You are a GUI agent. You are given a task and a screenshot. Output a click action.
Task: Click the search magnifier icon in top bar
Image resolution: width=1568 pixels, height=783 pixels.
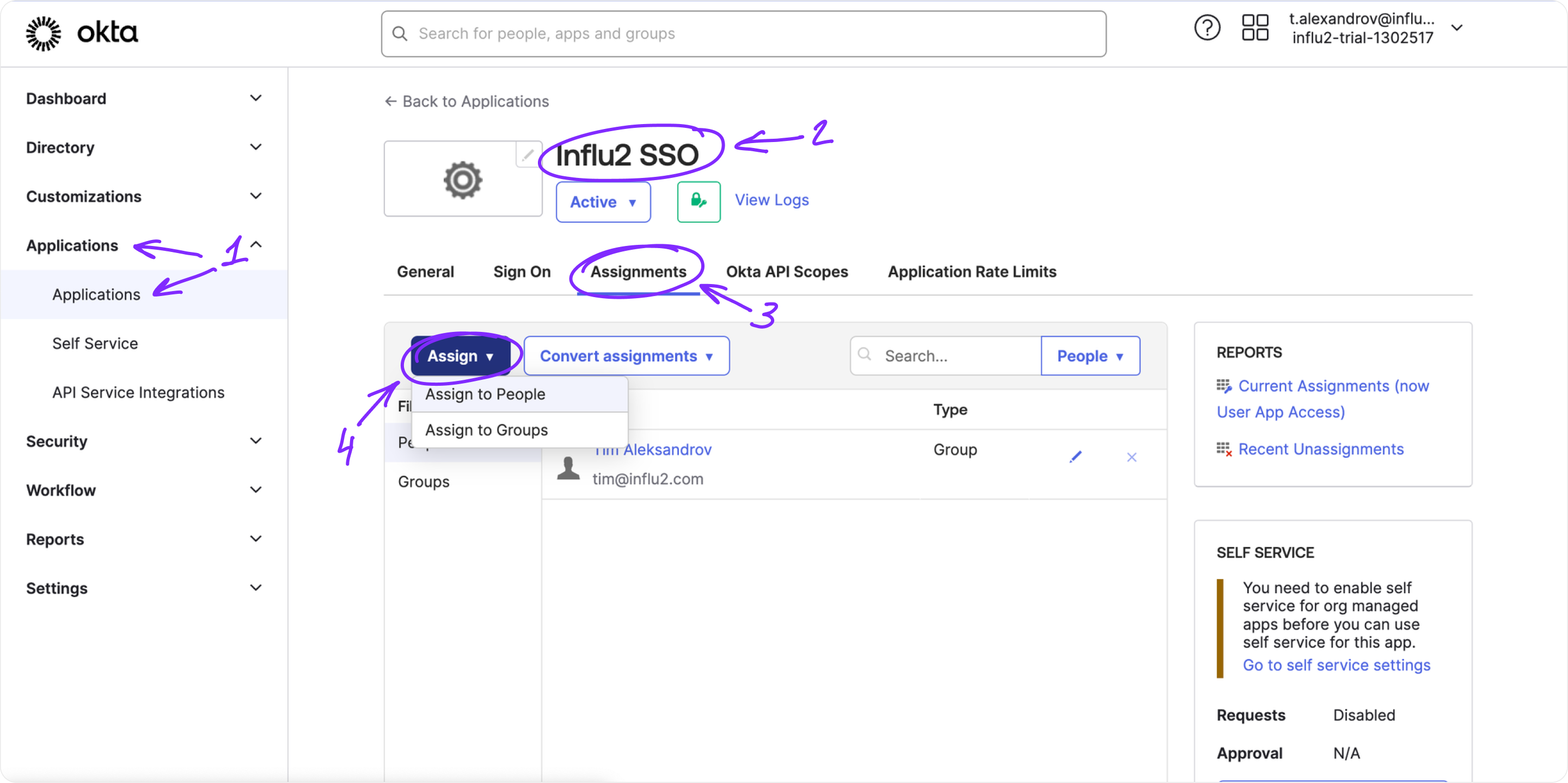click(400, 33)
